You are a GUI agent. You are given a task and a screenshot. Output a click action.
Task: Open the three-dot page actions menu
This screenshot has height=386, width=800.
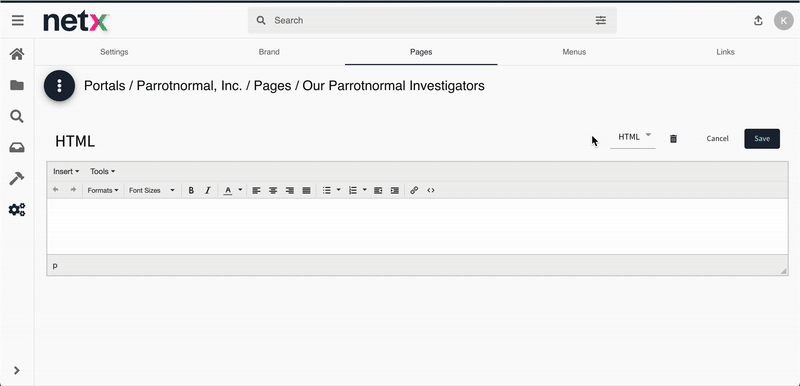[x=60, y=86]
